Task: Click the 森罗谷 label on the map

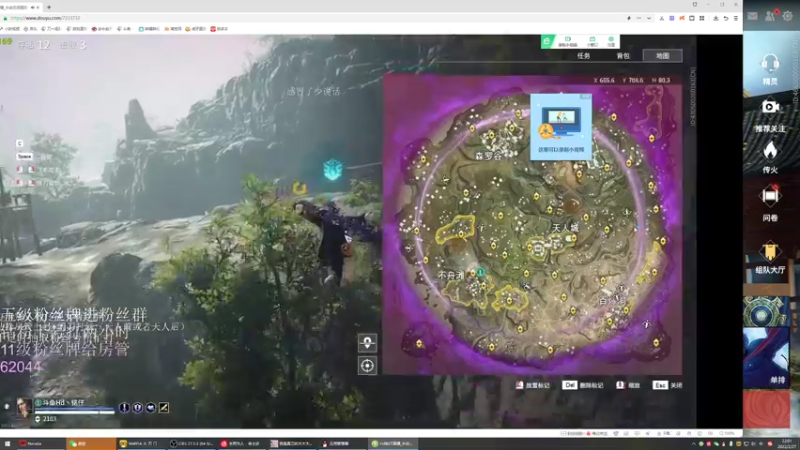Action: point(488,156)
